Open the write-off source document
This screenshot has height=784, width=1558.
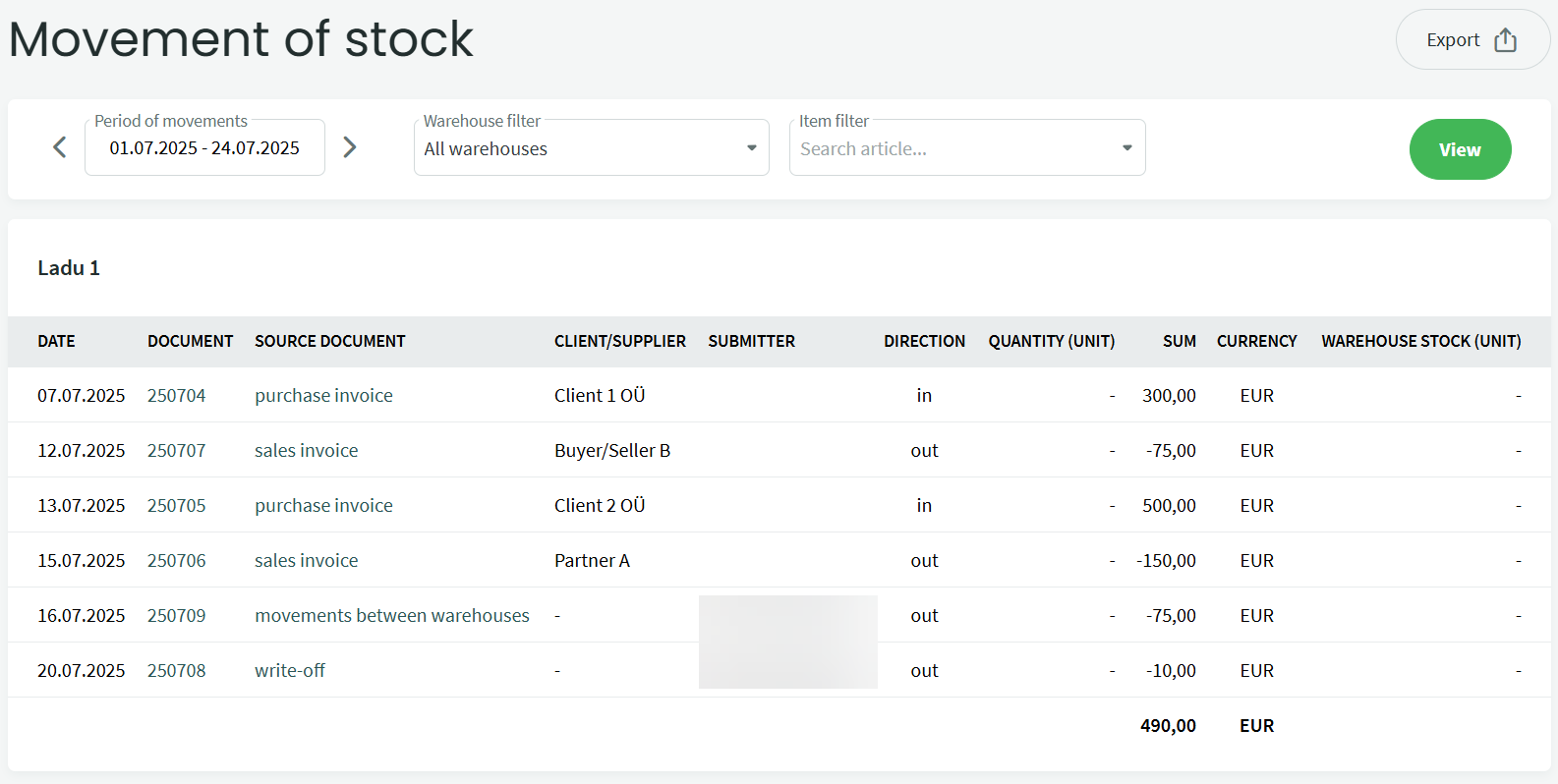pyautogui.click(x=290, y=671)
